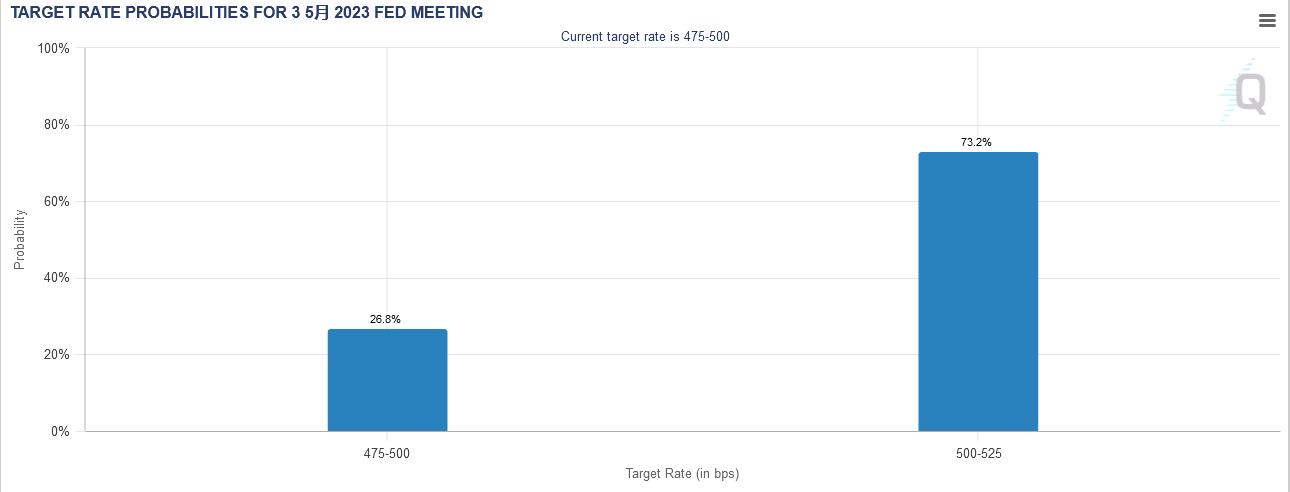The image size is (1290, 492).
Task: Click the 20% y-axis label
Action: [x=56, y=355]
